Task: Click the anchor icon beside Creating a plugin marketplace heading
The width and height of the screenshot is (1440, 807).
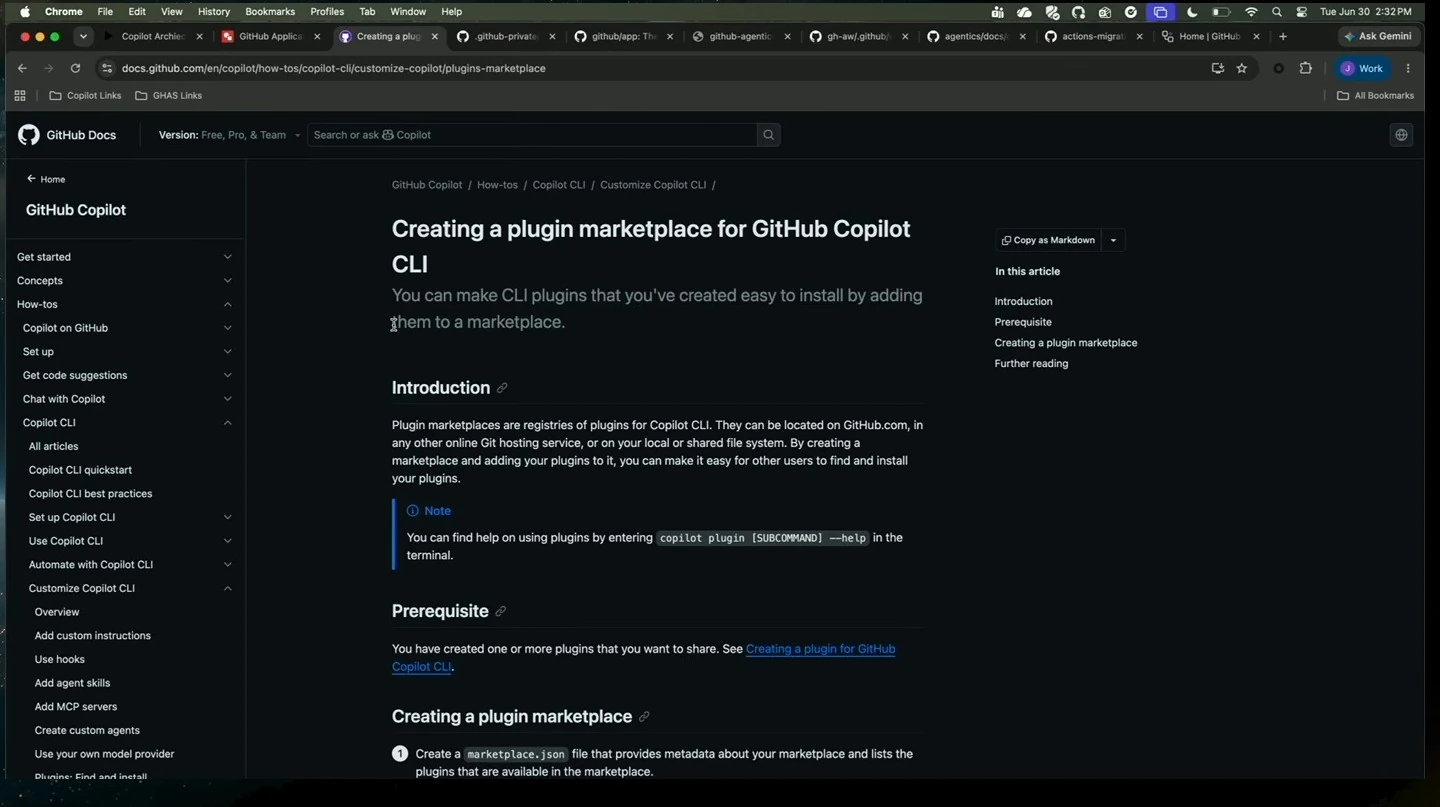Action: [x=644, y=716]
